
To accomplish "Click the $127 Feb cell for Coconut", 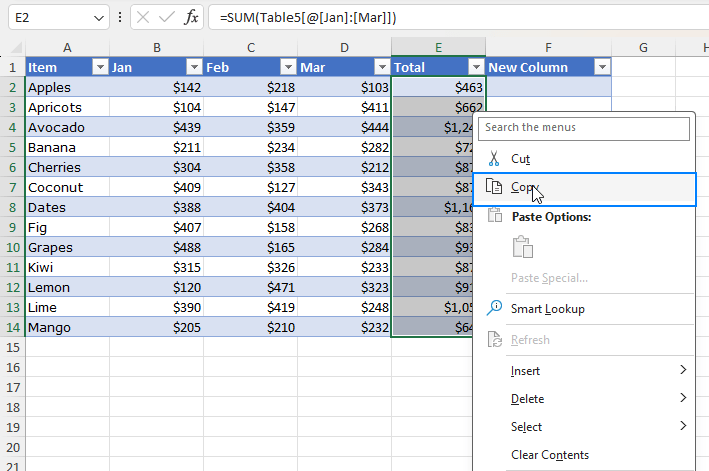I will point(251,187).
